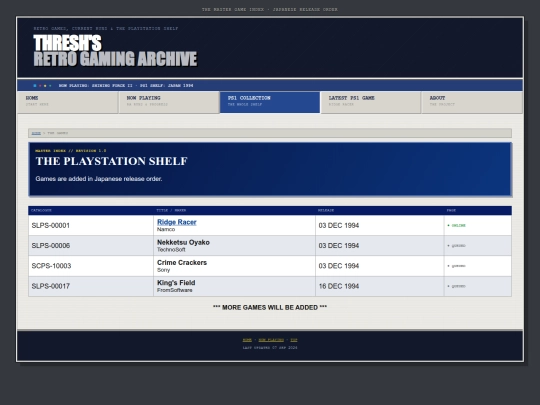Click the Games are added in Japanese release order text
Screen dimensions: 540x405
[99, 179]
